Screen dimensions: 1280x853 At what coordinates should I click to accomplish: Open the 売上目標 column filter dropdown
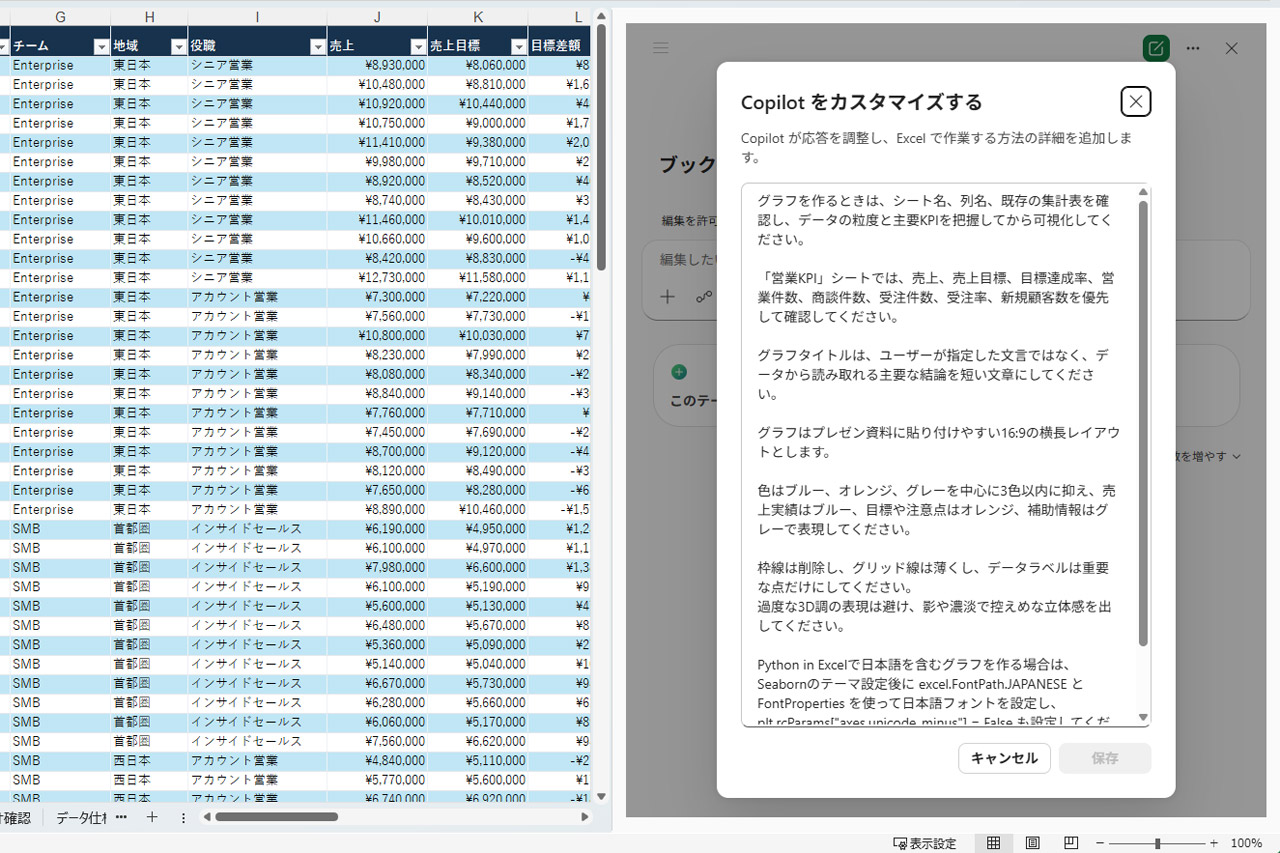click(x=518, y=46)
